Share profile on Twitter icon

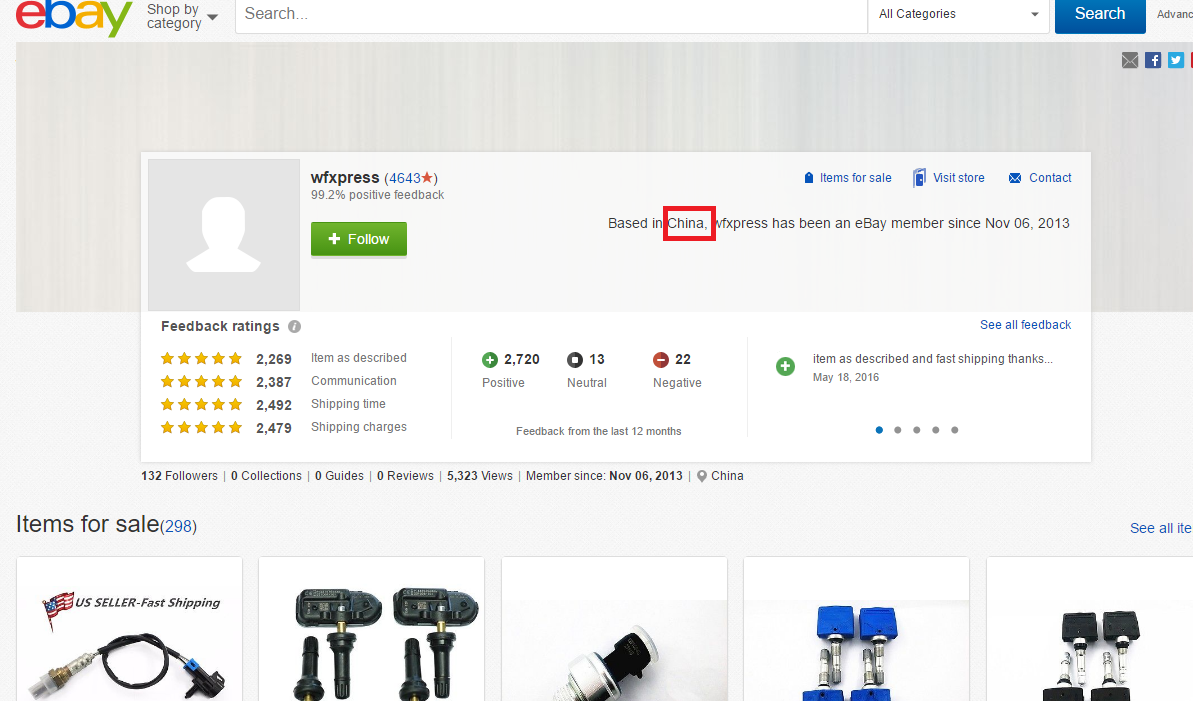click(x=1176, y=60)
